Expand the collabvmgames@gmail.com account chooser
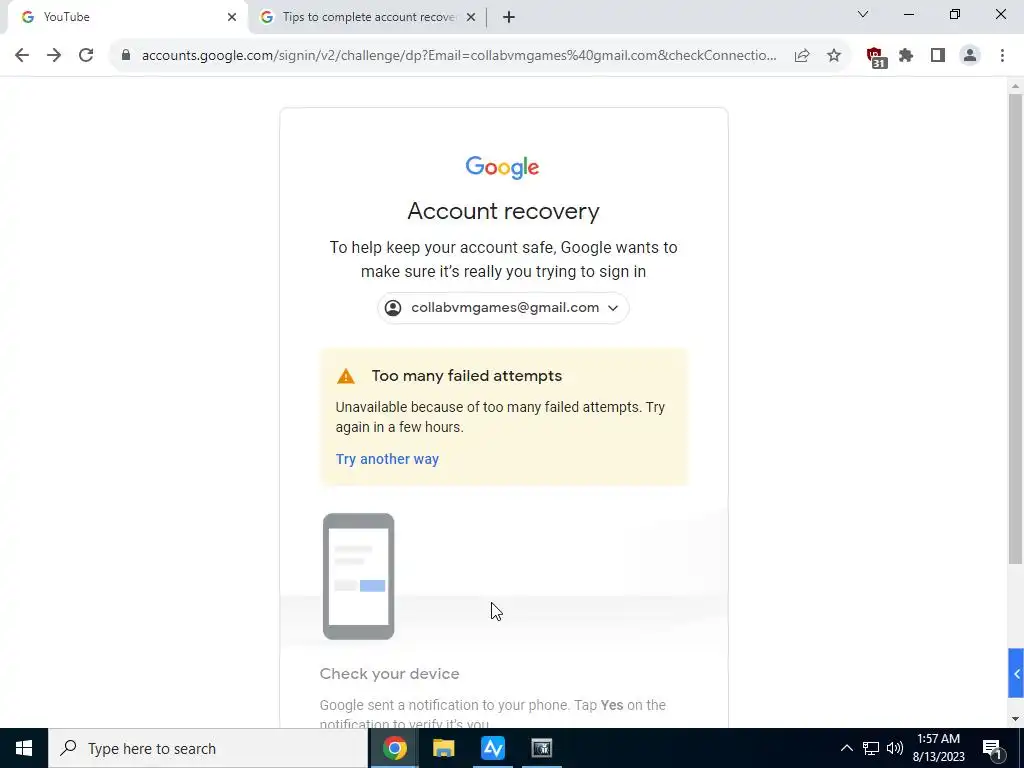 [503, 308]
